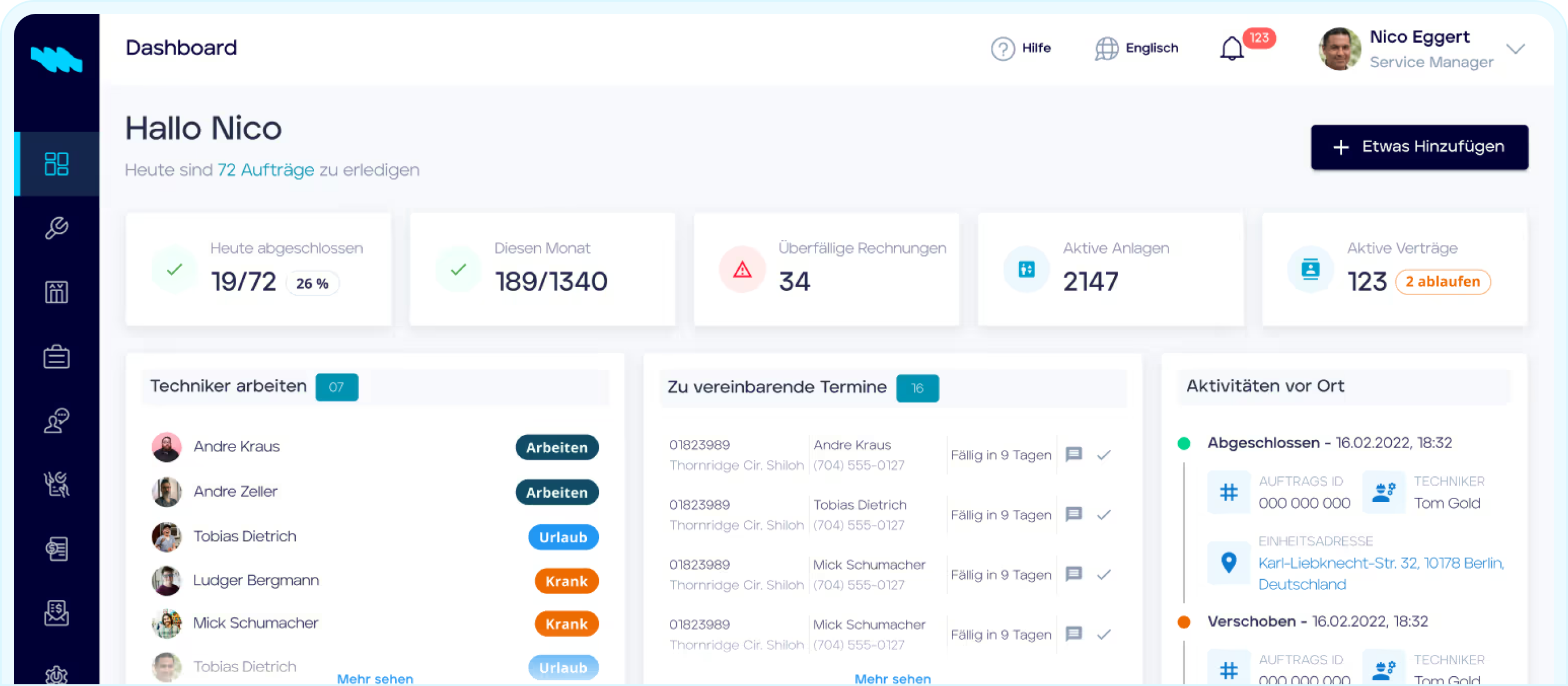Open the notifications bell
This screenshot has height=686, width=1568.
coord(1231,49)
